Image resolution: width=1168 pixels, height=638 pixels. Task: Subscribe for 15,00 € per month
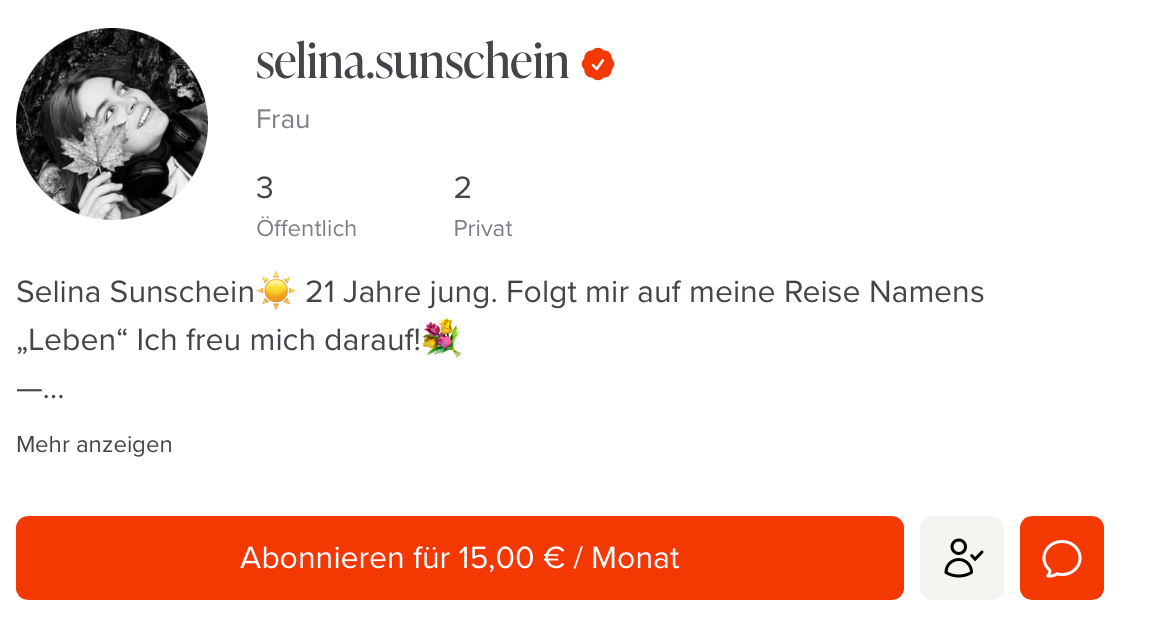459,558
